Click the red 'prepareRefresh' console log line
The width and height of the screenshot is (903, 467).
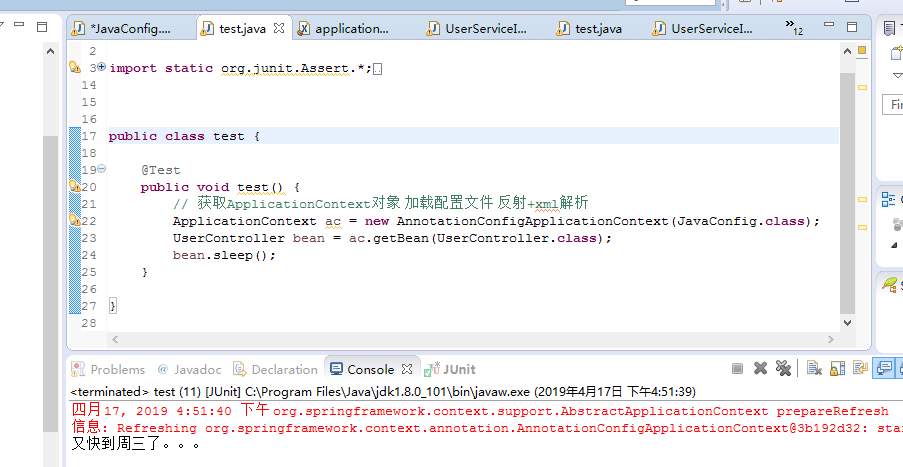(x=480, y=411)
